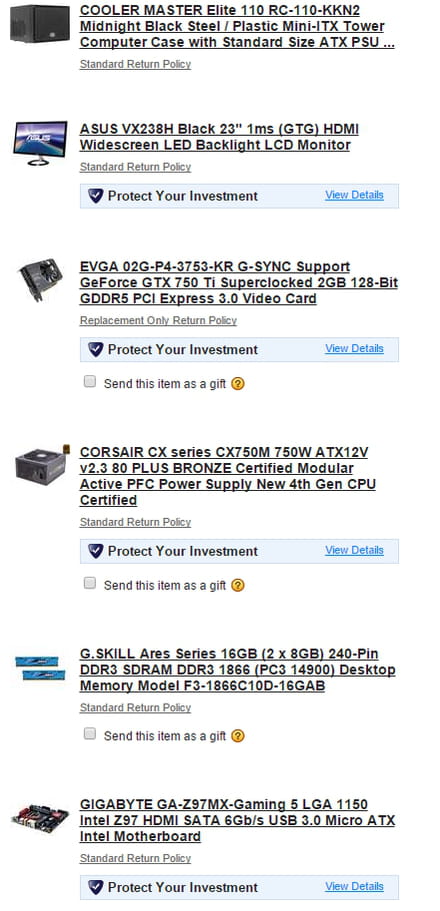440x911 pixels.
Task: Enable gift option for EVGA GTX 750 Ti card
Action: pos(90,382)
